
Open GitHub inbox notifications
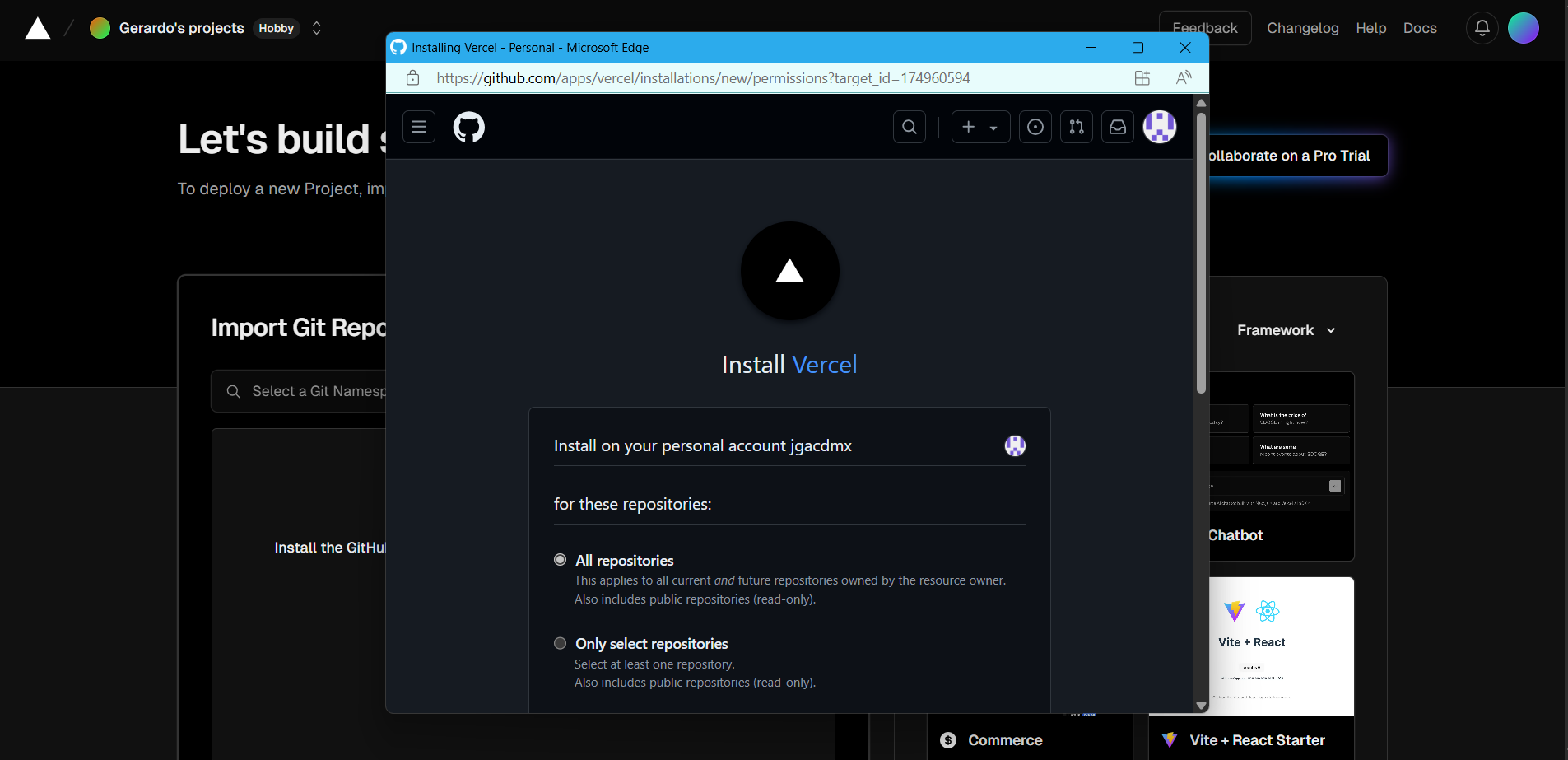1118,127
